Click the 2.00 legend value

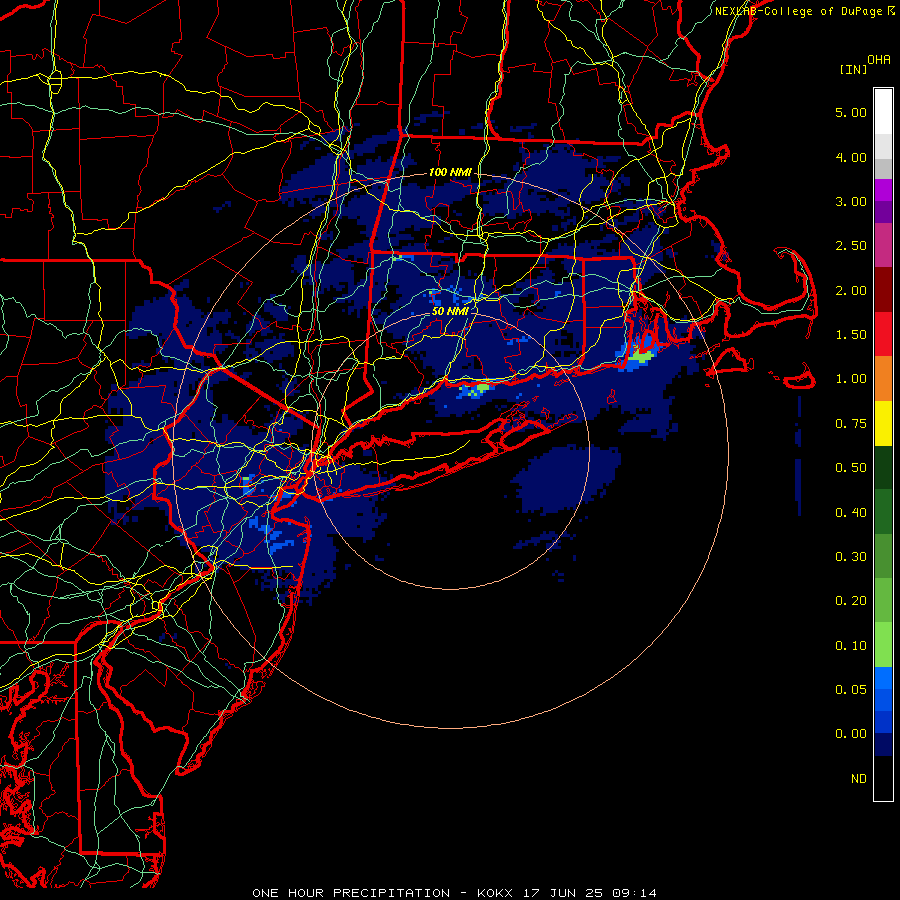click(x=851, y=290)
